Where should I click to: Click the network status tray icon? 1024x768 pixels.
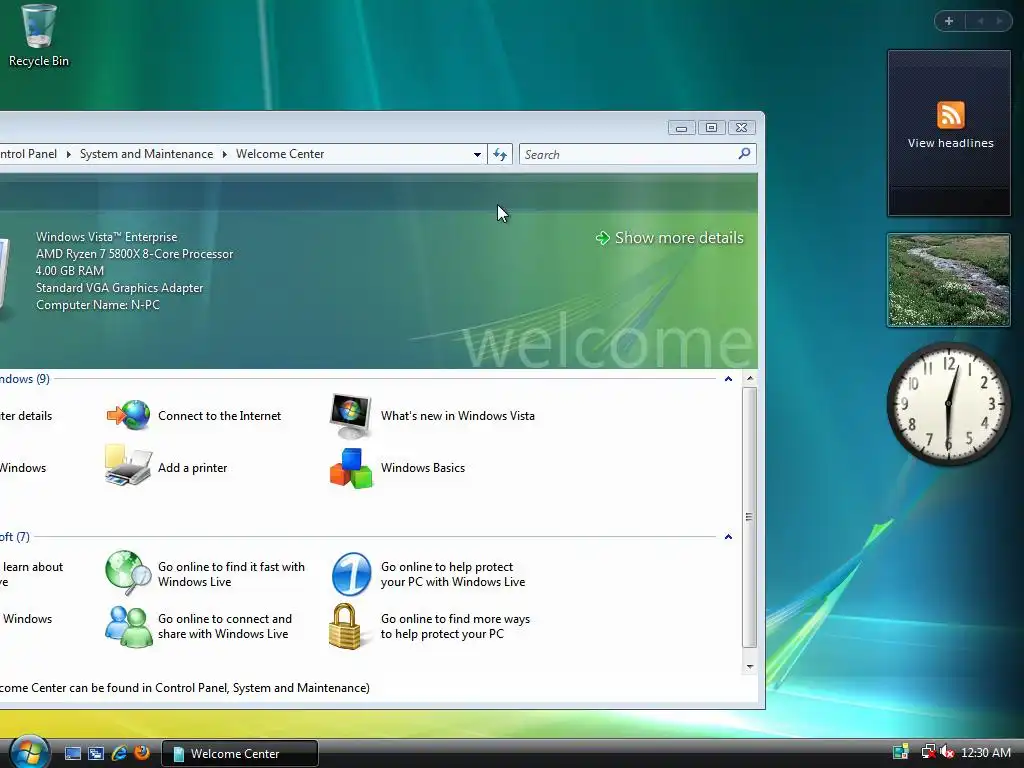[927, 752]
